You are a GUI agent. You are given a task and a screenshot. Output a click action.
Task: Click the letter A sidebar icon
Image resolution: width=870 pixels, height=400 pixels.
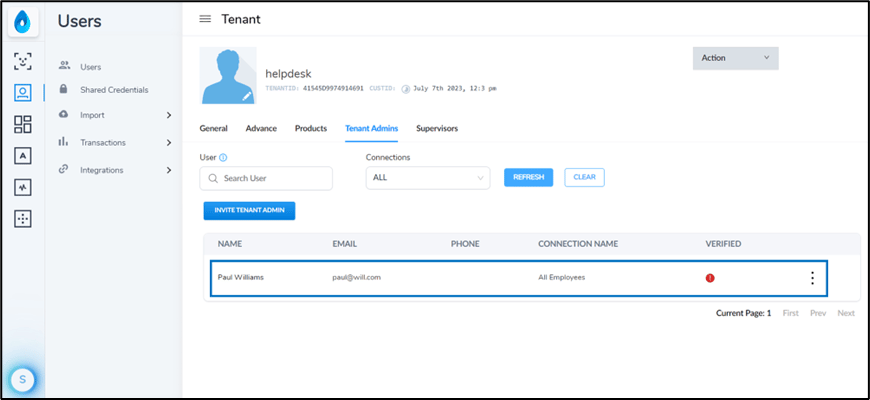pos(23,156)
